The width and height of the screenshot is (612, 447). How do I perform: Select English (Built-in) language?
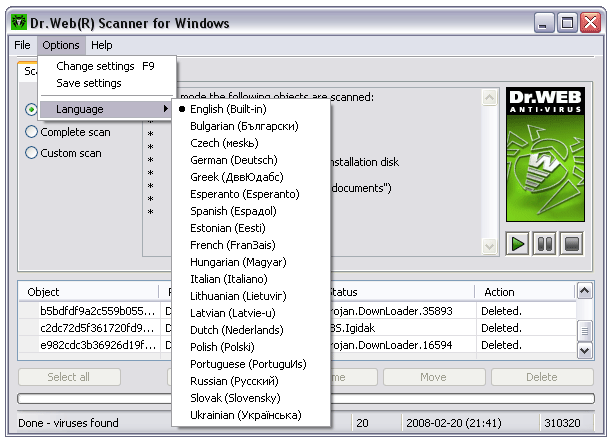pyautogui.click(x=251, y=109)
